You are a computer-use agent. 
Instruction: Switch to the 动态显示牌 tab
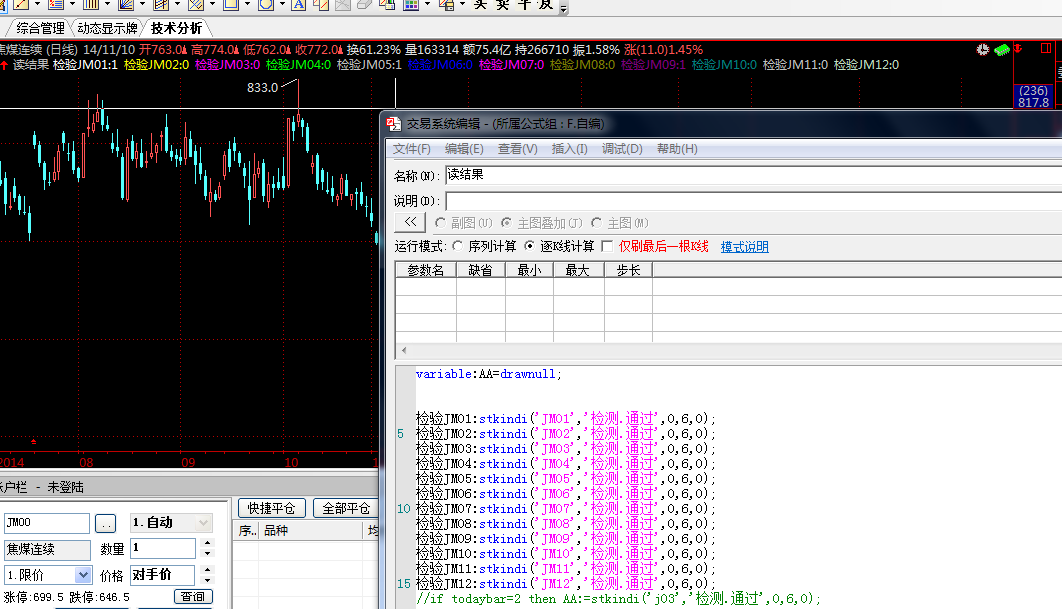(108, 28)
